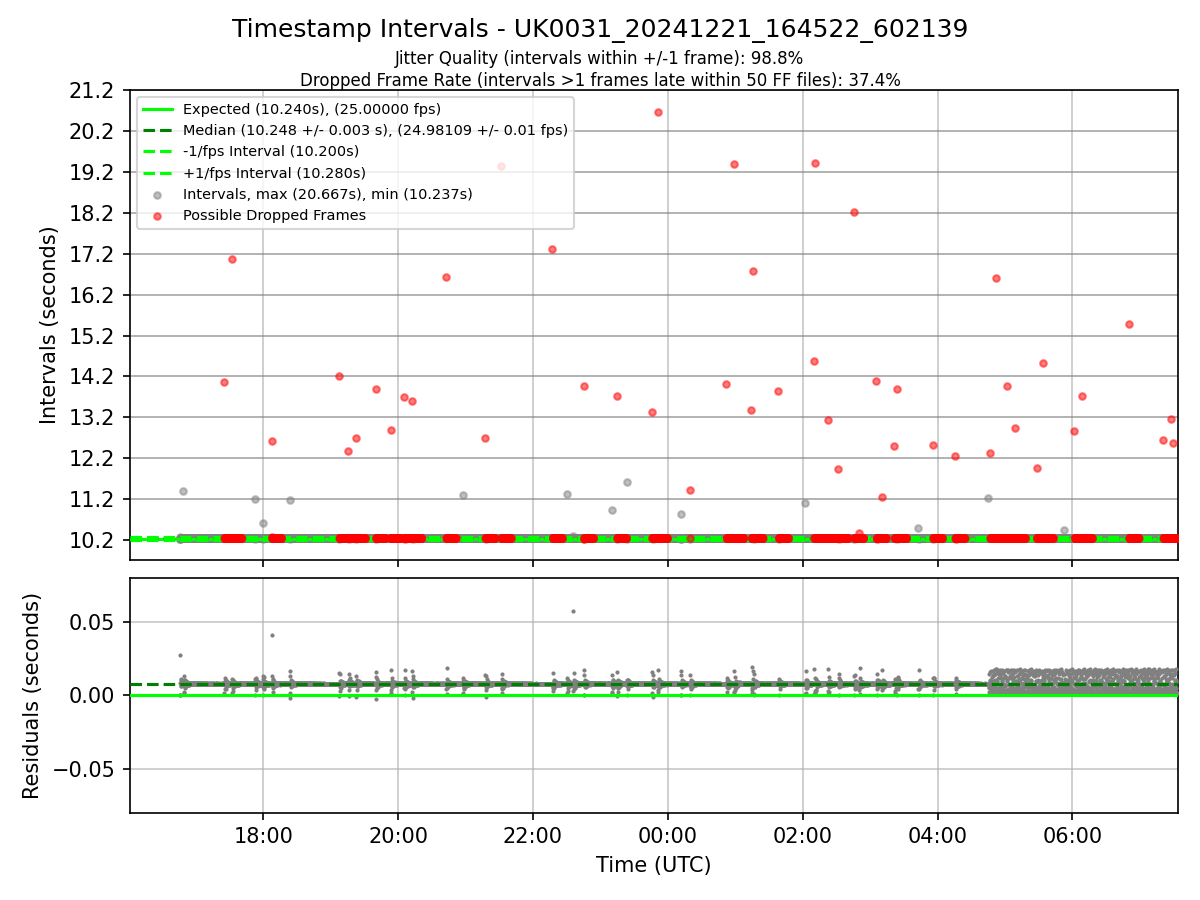This screenshot has width=1200, height=900.
Task: Click legend entry '-1/fps Interval (10.200s)'
Action: [x=271, y=151]
